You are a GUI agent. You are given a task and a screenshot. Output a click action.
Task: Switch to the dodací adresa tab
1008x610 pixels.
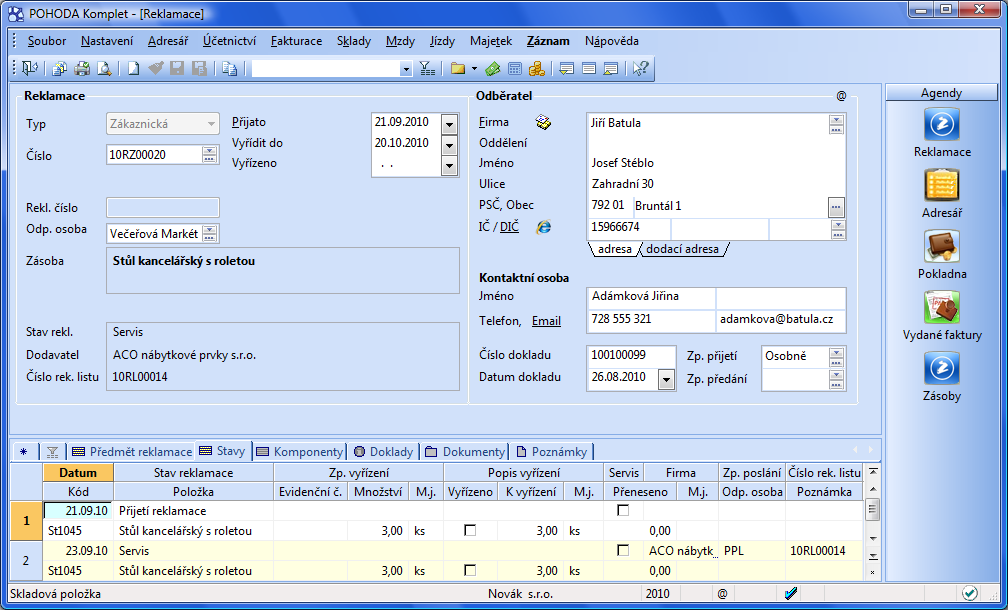pos(682,249)
